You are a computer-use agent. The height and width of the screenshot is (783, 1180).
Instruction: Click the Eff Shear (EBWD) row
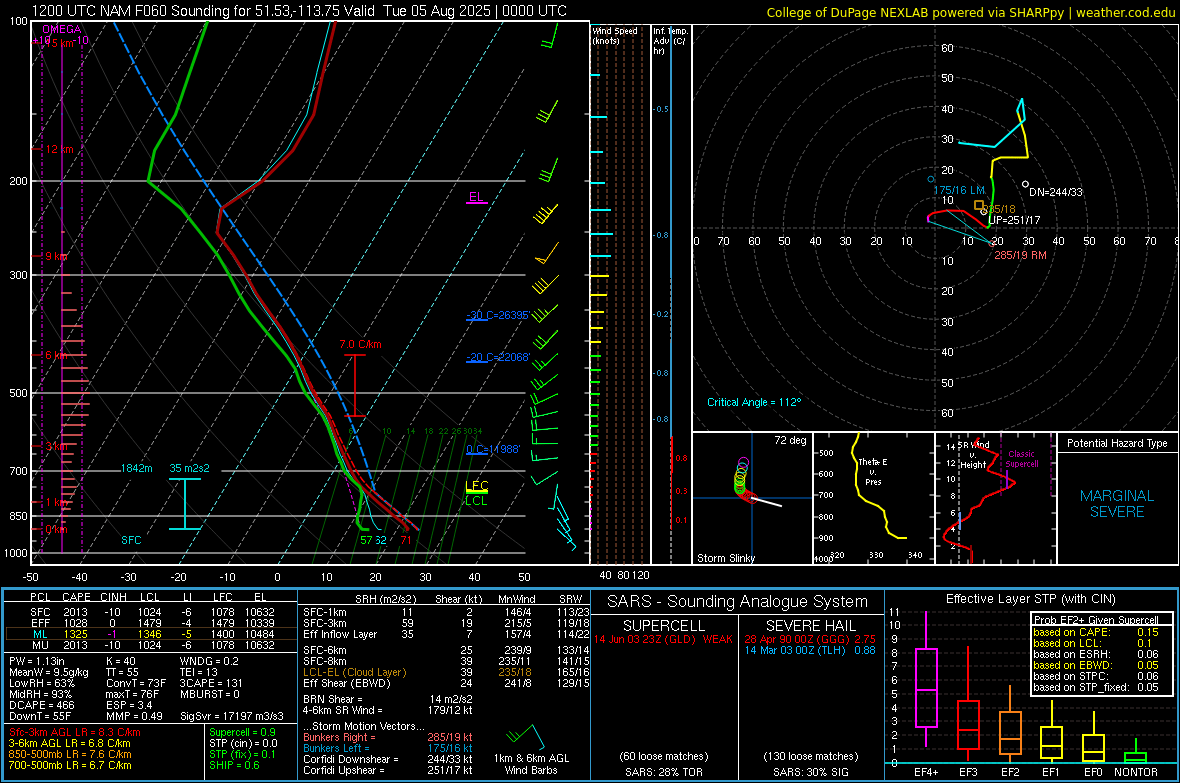[446, 684]
